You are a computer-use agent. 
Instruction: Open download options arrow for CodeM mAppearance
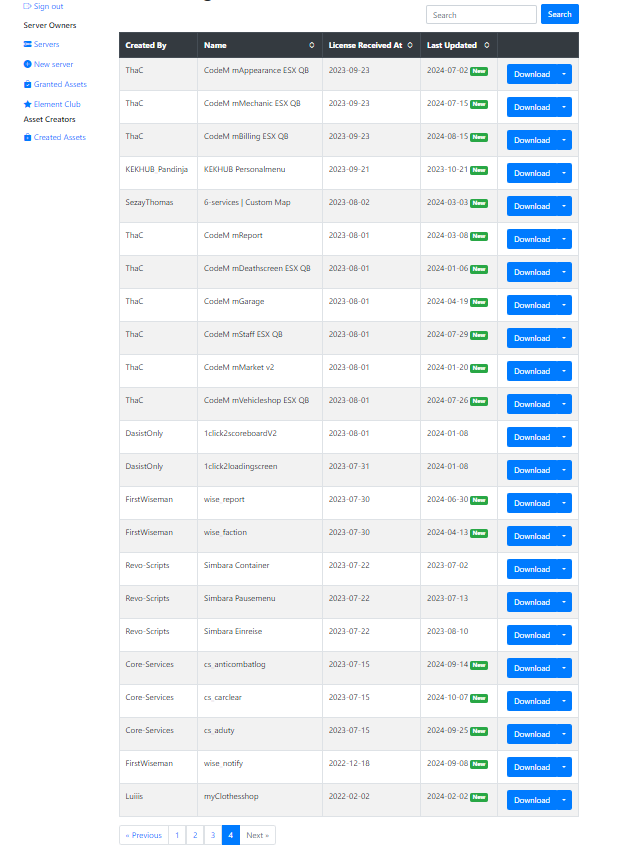[564, 74]
